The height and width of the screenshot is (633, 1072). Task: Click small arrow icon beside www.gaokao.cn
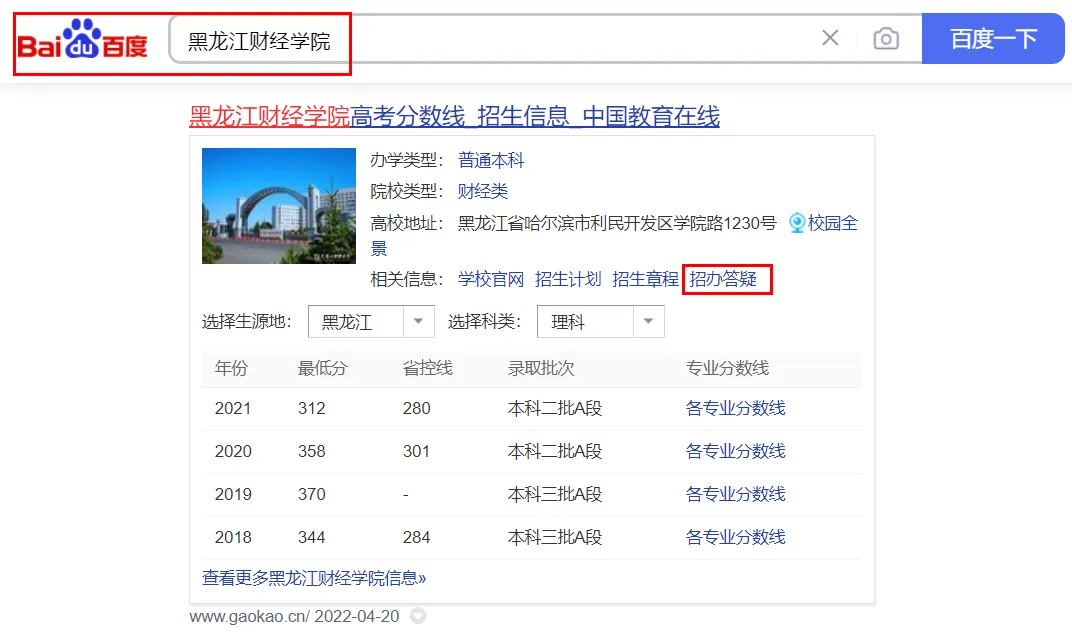[x=418, y=616]
